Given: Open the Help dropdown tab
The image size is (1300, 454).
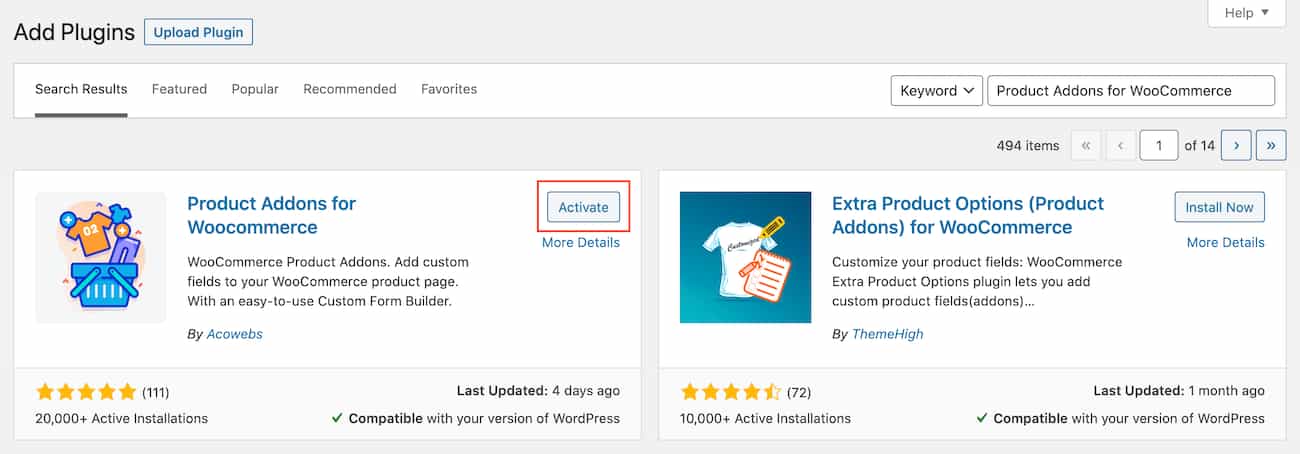Looking at the screenshot, I should tap(1246, 13).
